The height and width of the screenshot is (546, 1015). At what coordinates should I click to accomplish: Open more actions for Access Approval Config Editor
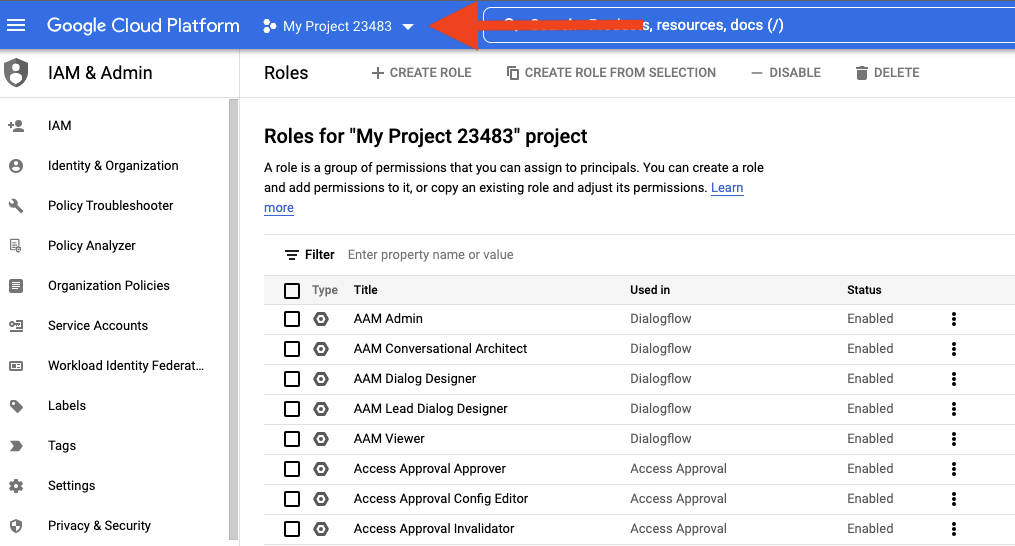954,499
